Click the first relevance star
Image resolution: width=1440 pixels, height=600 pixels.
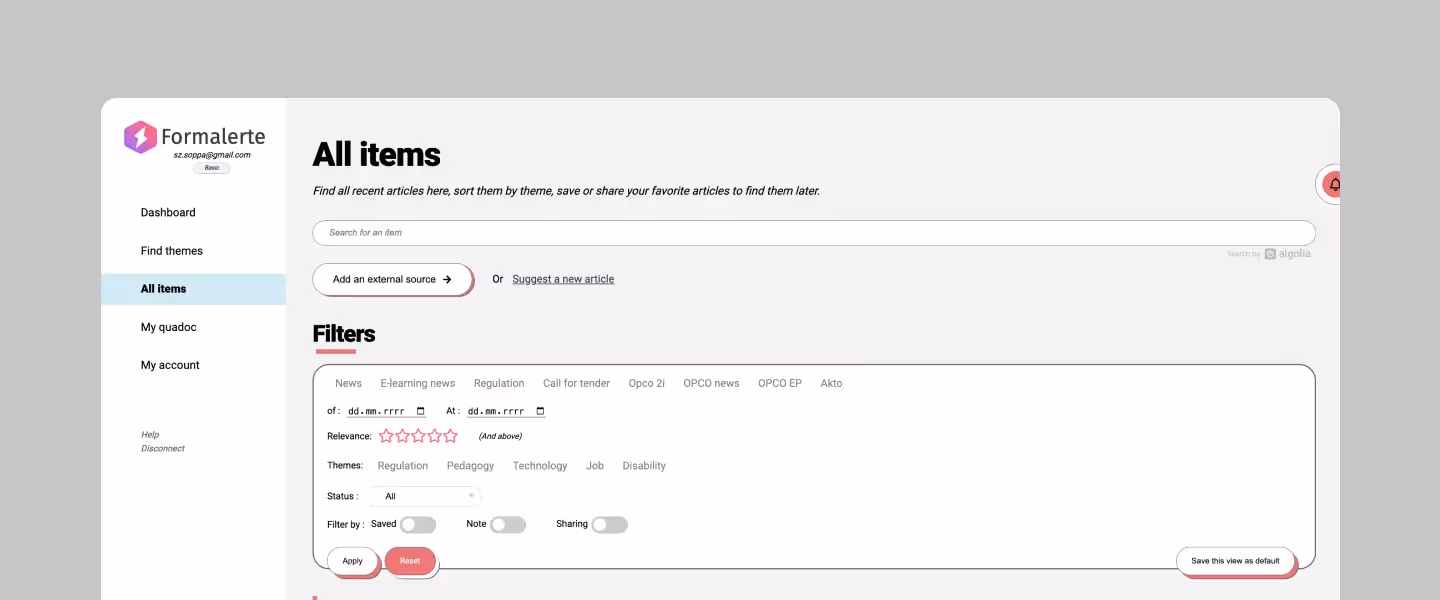[387, 435]
